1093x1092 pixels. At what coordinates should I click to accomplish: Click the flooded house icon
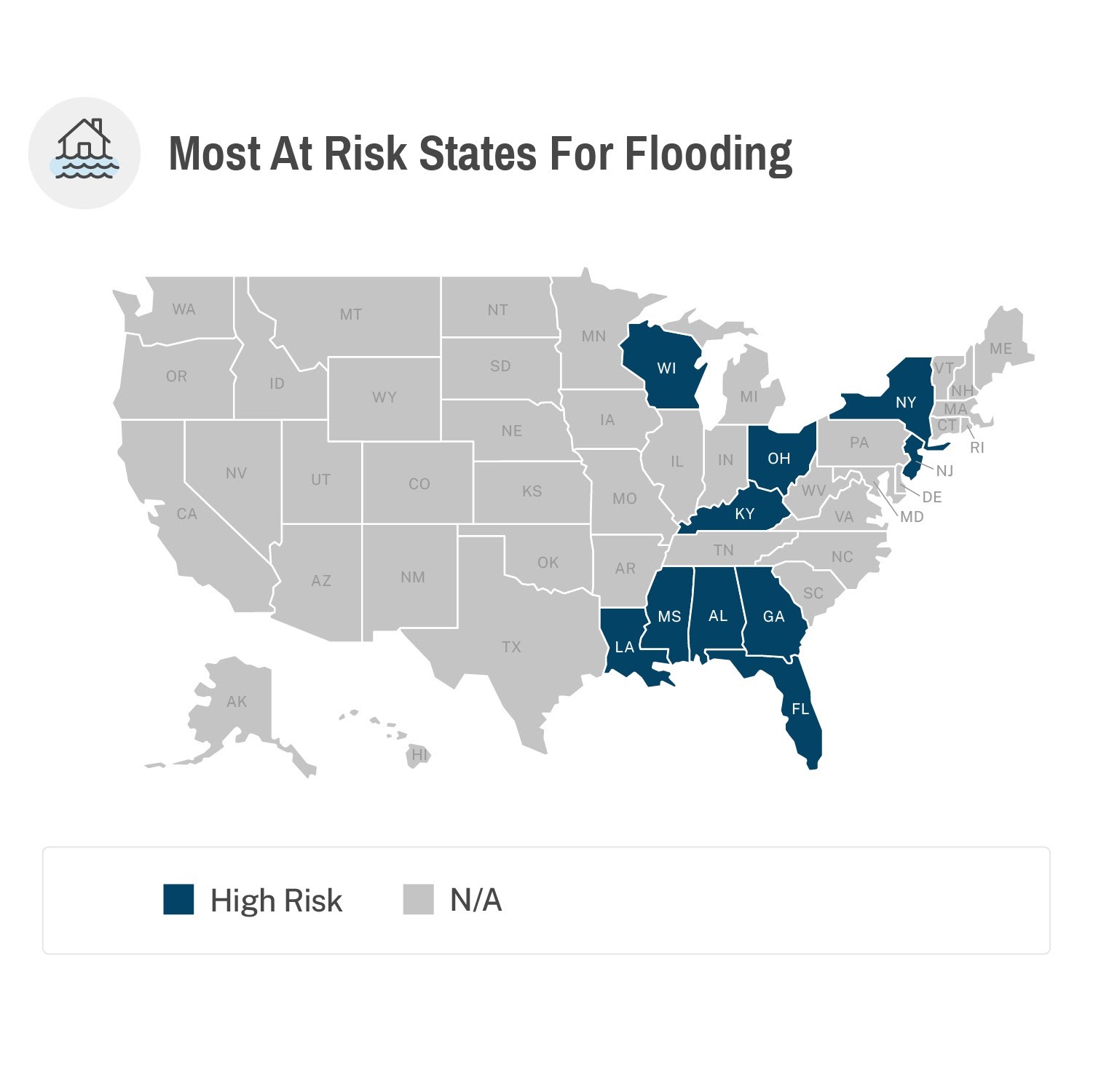coord(84,151)
